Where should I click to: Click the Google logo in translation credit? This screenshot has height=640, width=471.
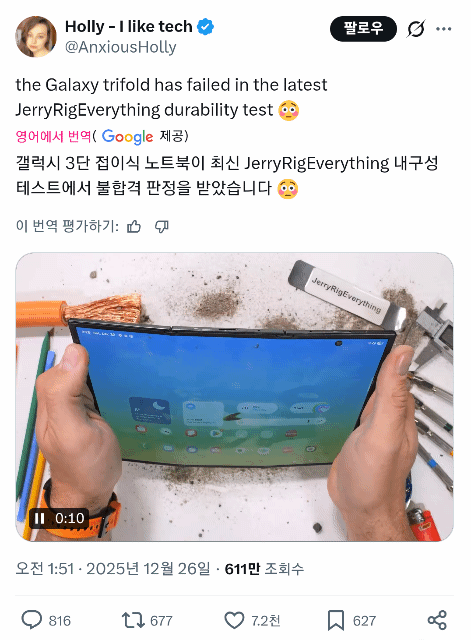127,137
